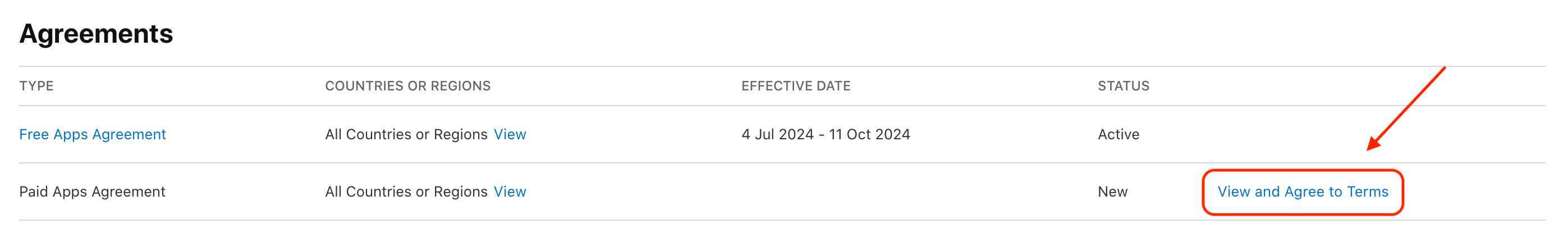1568x246 pixels.
Task: Click the COUNTRIES OR REGIONS column header
Action: tap(408, 86)
